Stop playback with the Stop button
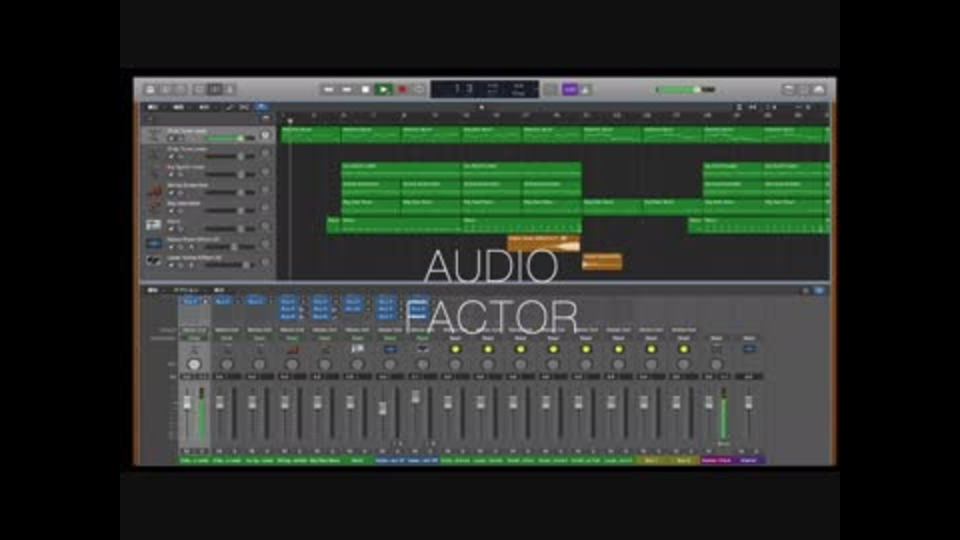The width and height of the screenshot is (960, 540). [x=366, y=89]
